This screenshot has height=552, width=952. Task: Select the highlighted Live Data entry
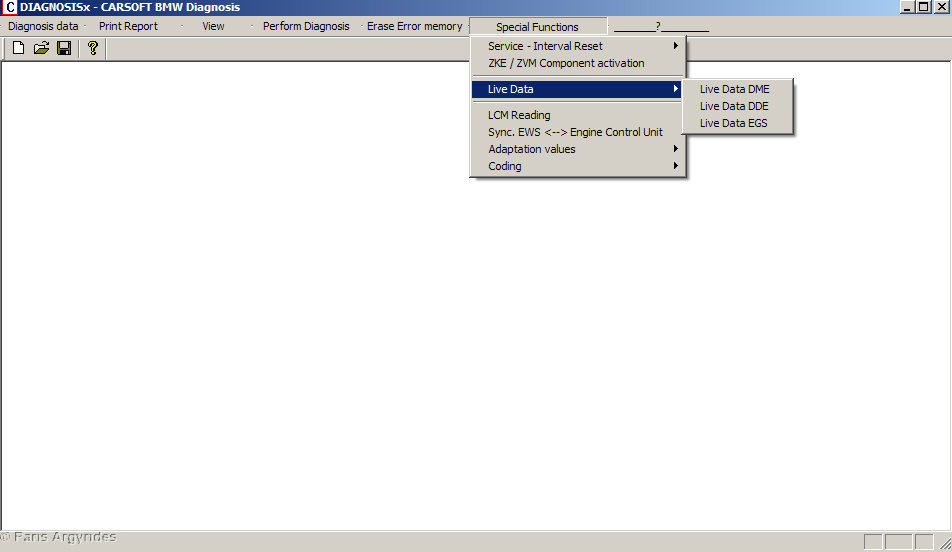[x=577, y=89]
